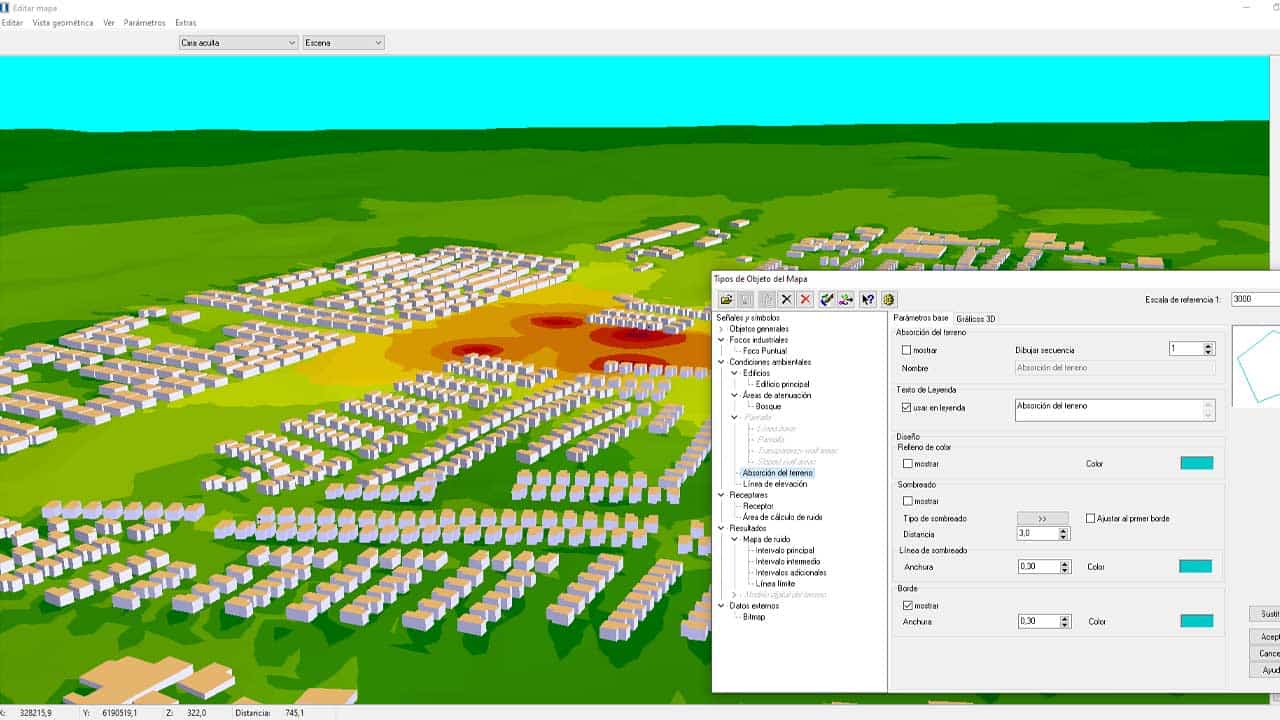Open the 'Escena' dropdown
The width and height of the screenshot is (1280, 720).
[344, 43]
